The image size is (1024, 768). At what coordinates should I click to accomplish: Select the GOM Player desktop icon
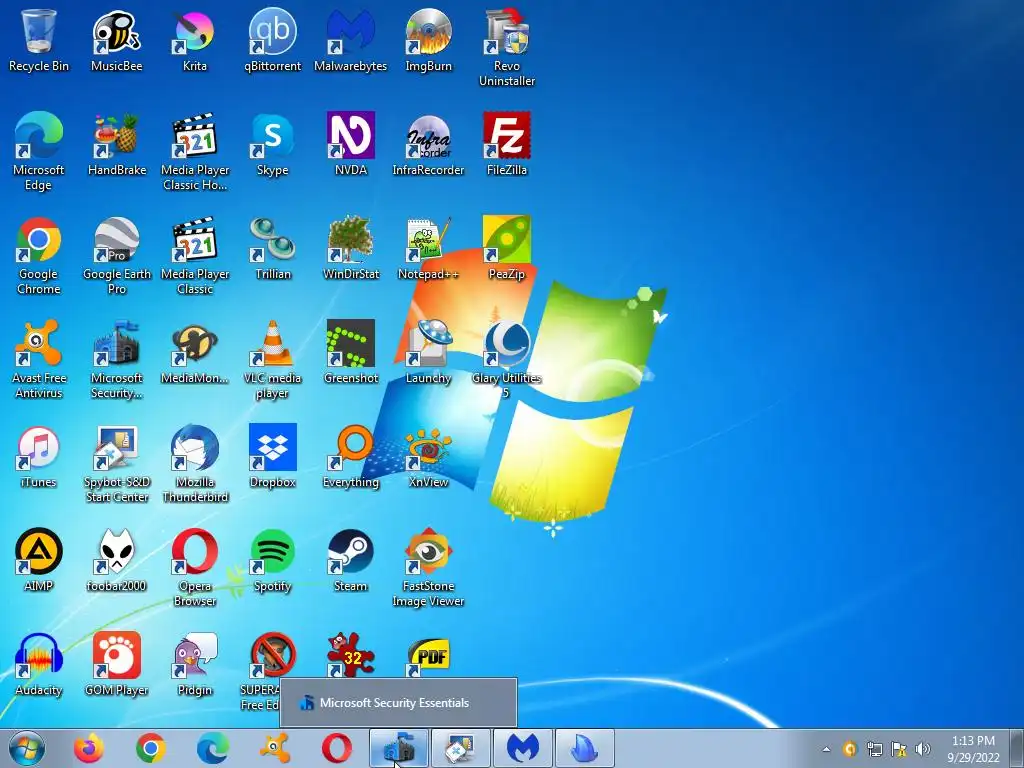(x=117, y=664)
